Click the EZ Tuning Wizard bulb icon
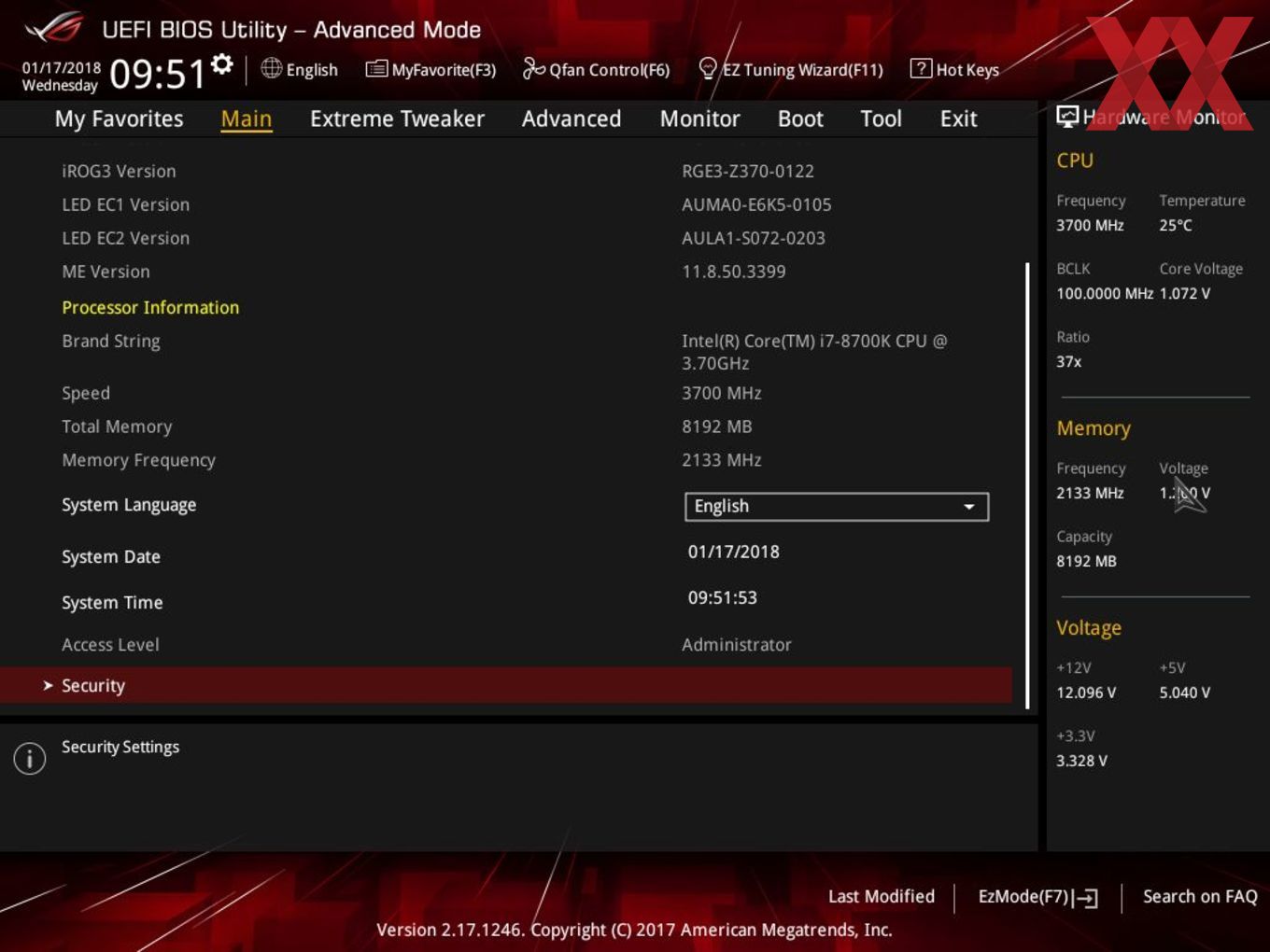Viewport: 1270px width, 952px height. pos(708,68)
